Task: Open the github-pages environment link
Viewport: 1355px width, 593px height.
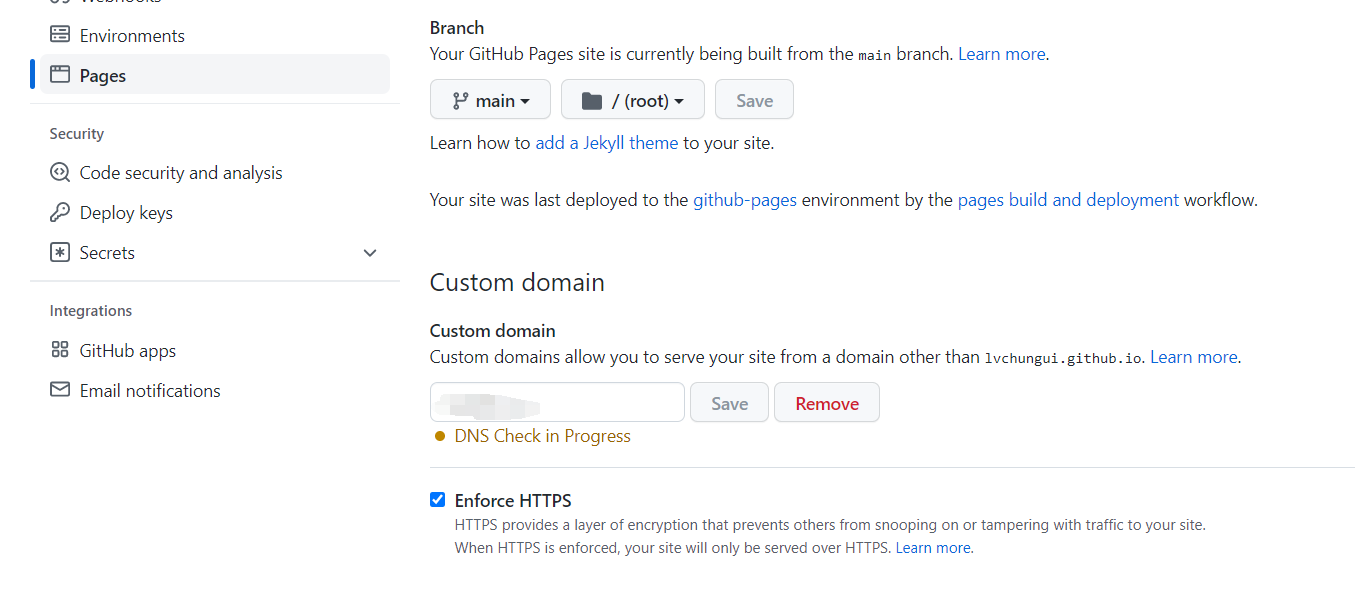Action: pyautogui.click(x=745, y=200)
